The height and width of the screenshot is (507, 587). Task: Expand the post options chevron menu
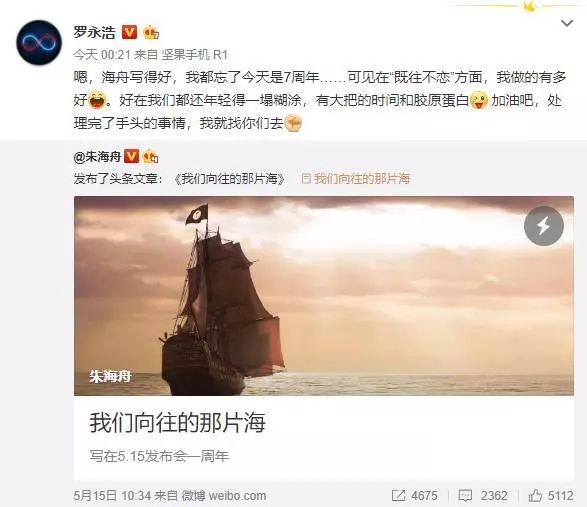point(567,24)
